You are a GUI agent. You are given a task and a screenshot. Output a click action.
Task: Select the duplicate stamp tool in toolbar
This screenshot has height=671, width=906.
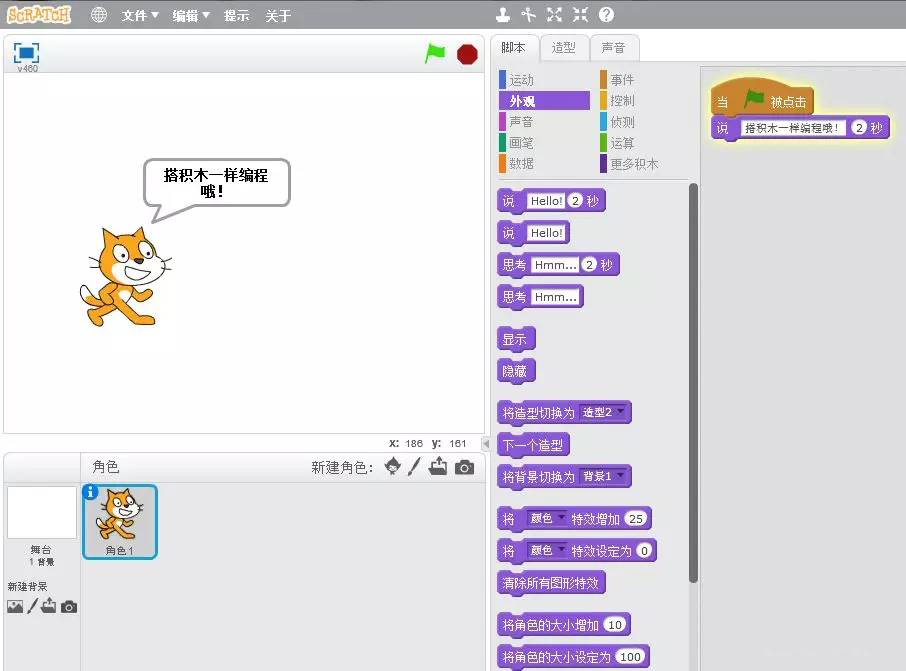(x=503, y=15)
